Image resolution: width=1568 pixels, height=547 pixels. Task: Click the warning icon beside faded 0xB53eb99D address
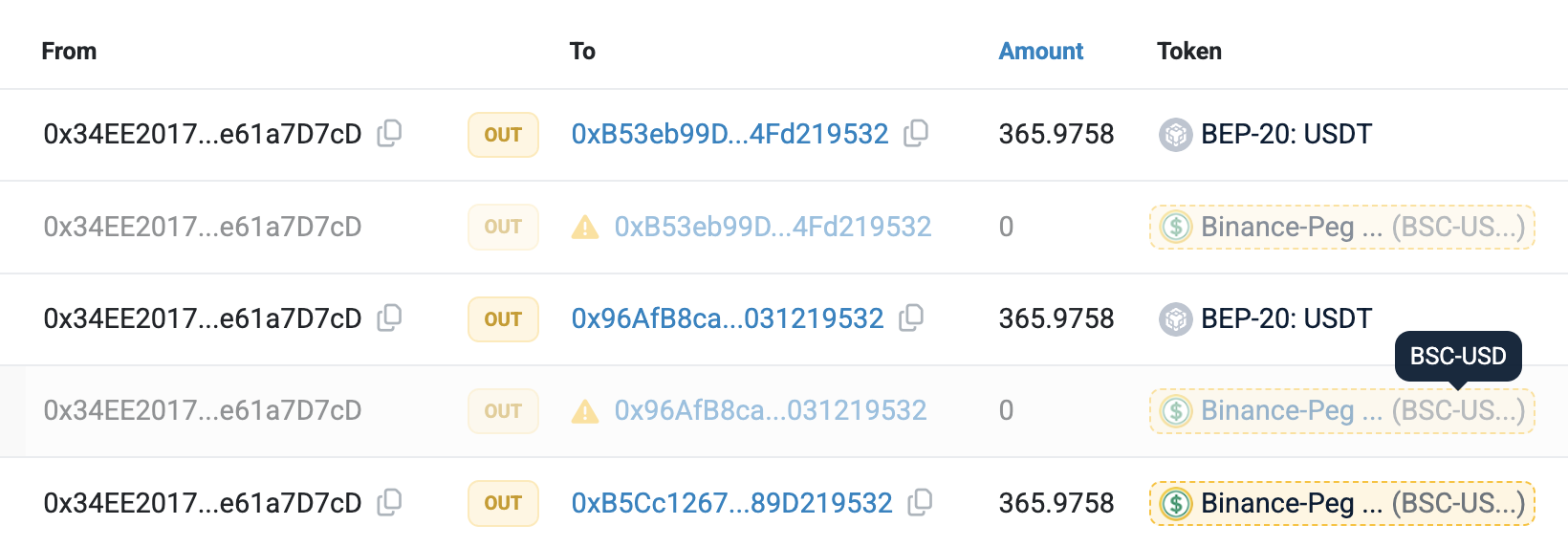coord(585,228)
